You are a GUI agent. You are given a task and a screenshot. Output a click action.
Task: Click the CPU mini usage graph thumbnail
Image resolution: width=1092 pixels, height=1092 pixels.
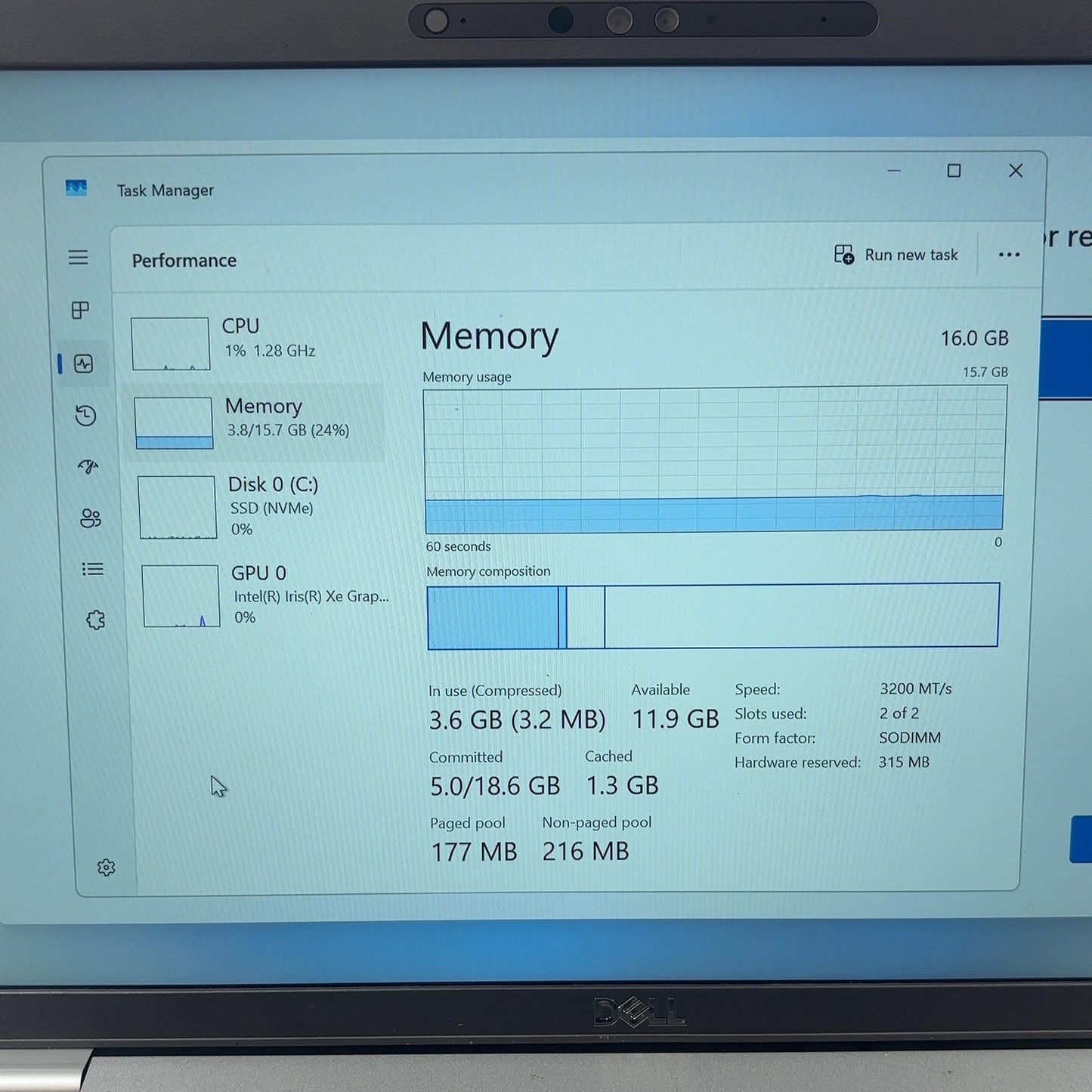170,344
